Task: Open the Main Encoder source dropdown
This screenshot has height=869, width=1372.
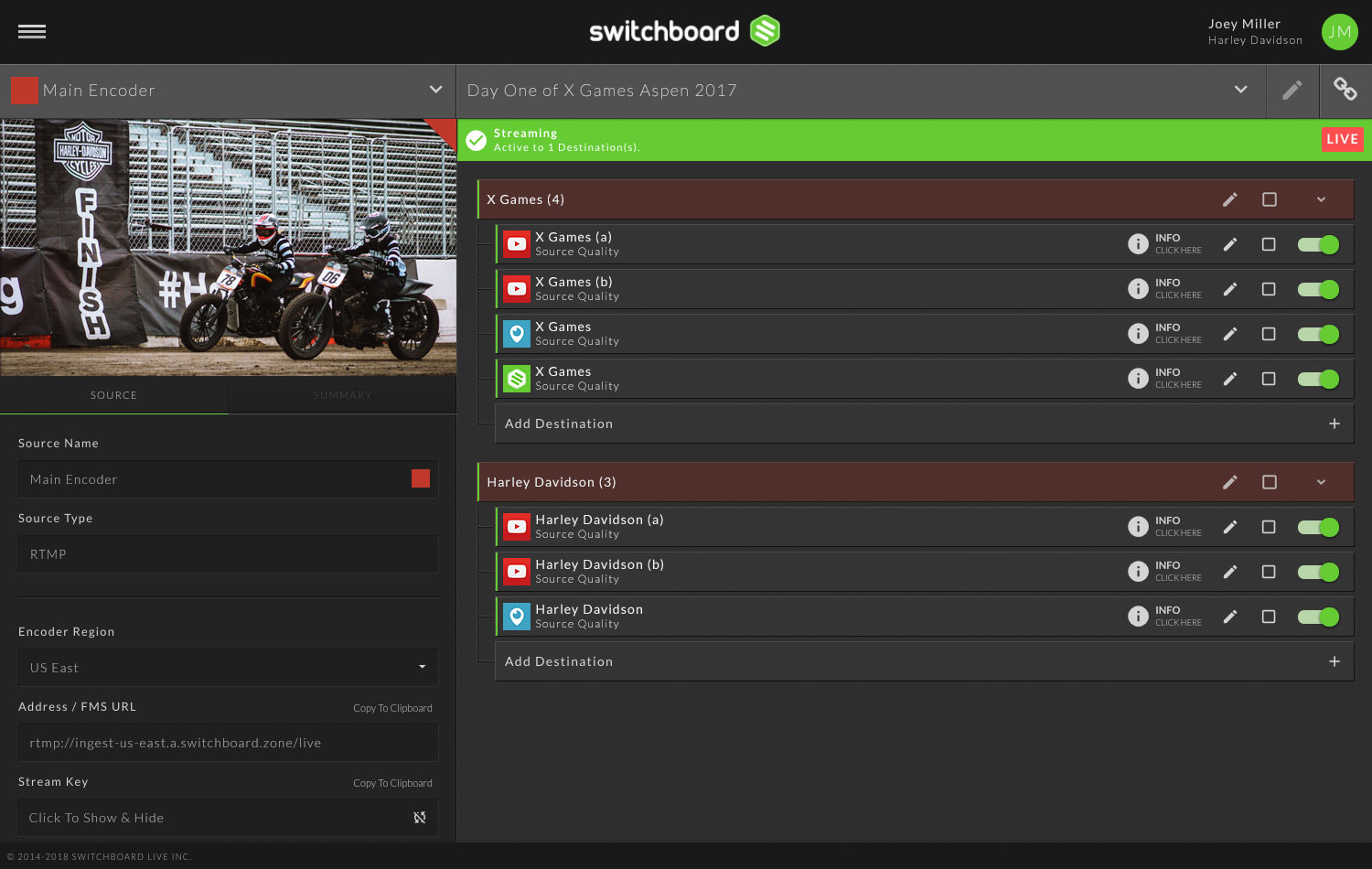Action: tap(436, 90)
